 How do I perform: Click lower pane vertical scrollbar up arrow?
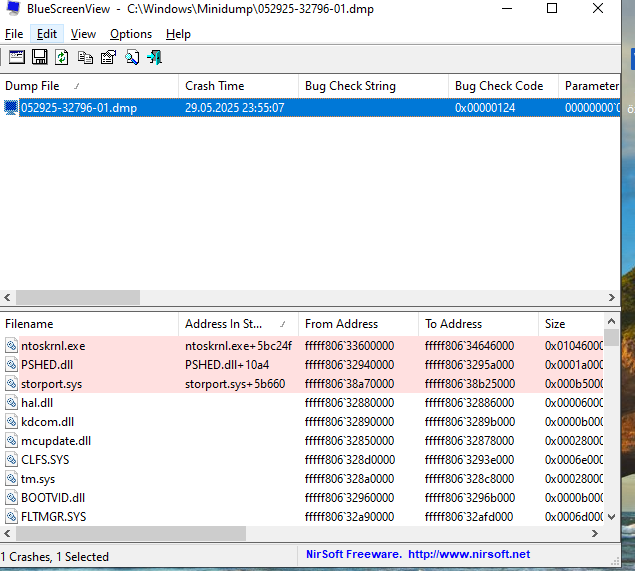pos(612,322)
